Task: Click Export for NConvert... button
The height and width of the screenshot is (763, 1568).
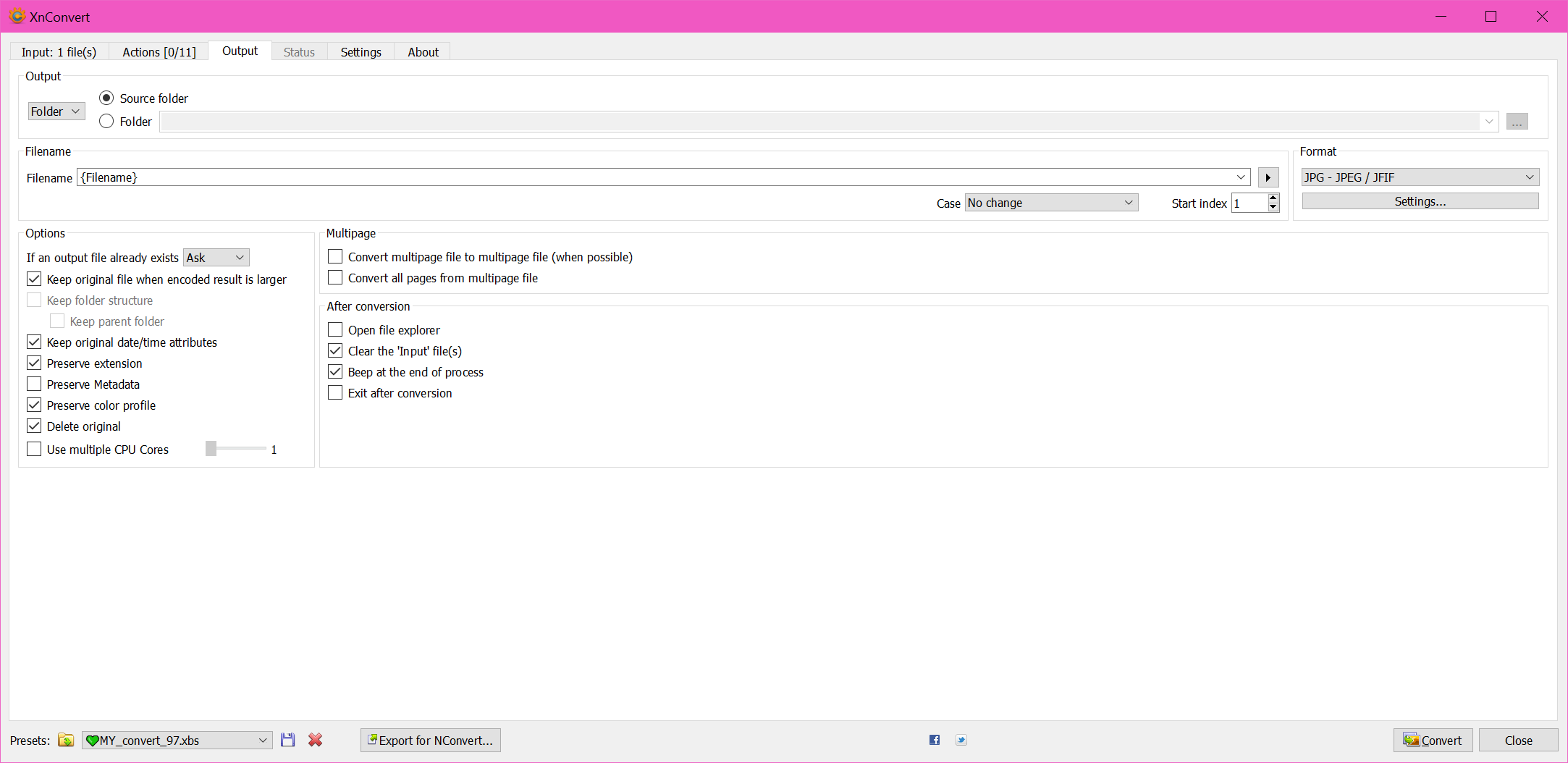Action: [430, 740]
